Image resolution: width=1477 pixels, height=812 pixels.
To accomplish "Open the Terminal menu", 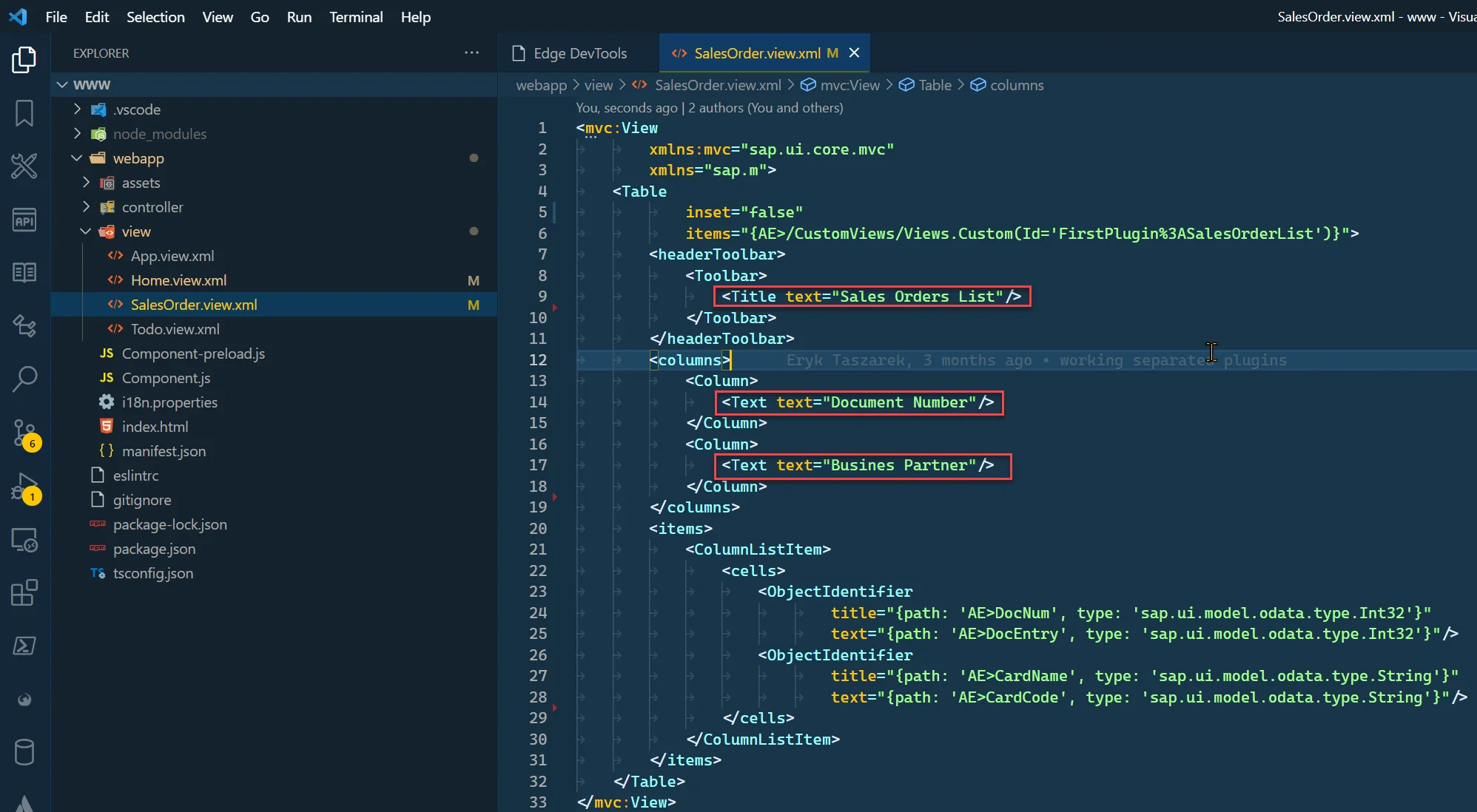I will coord(357,16).
